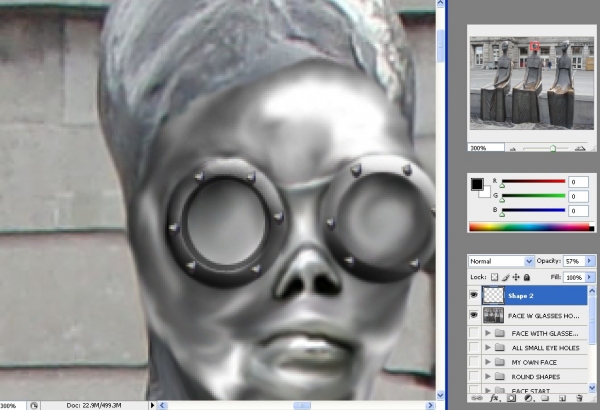Click Navigator zoom out icon
Viewport: 600px width, 410px height.
click(x=513, y=149)
